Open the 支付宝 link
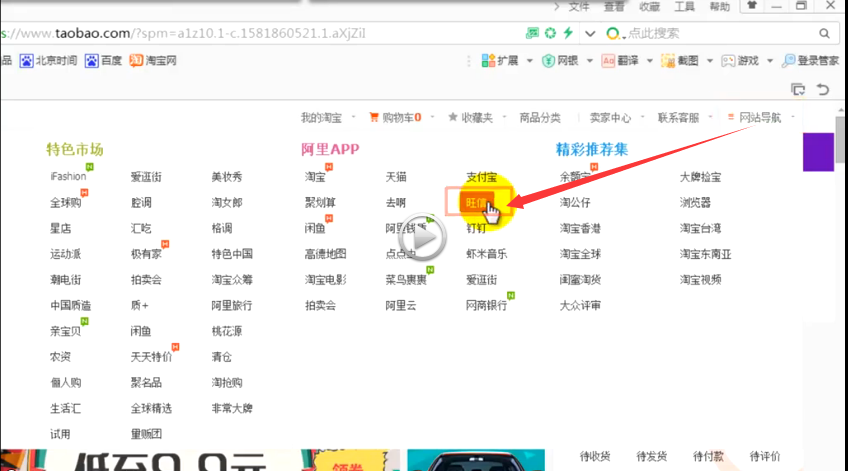This screenshot has height=471, width=848. pyautogui.click(x=481, y=177)
